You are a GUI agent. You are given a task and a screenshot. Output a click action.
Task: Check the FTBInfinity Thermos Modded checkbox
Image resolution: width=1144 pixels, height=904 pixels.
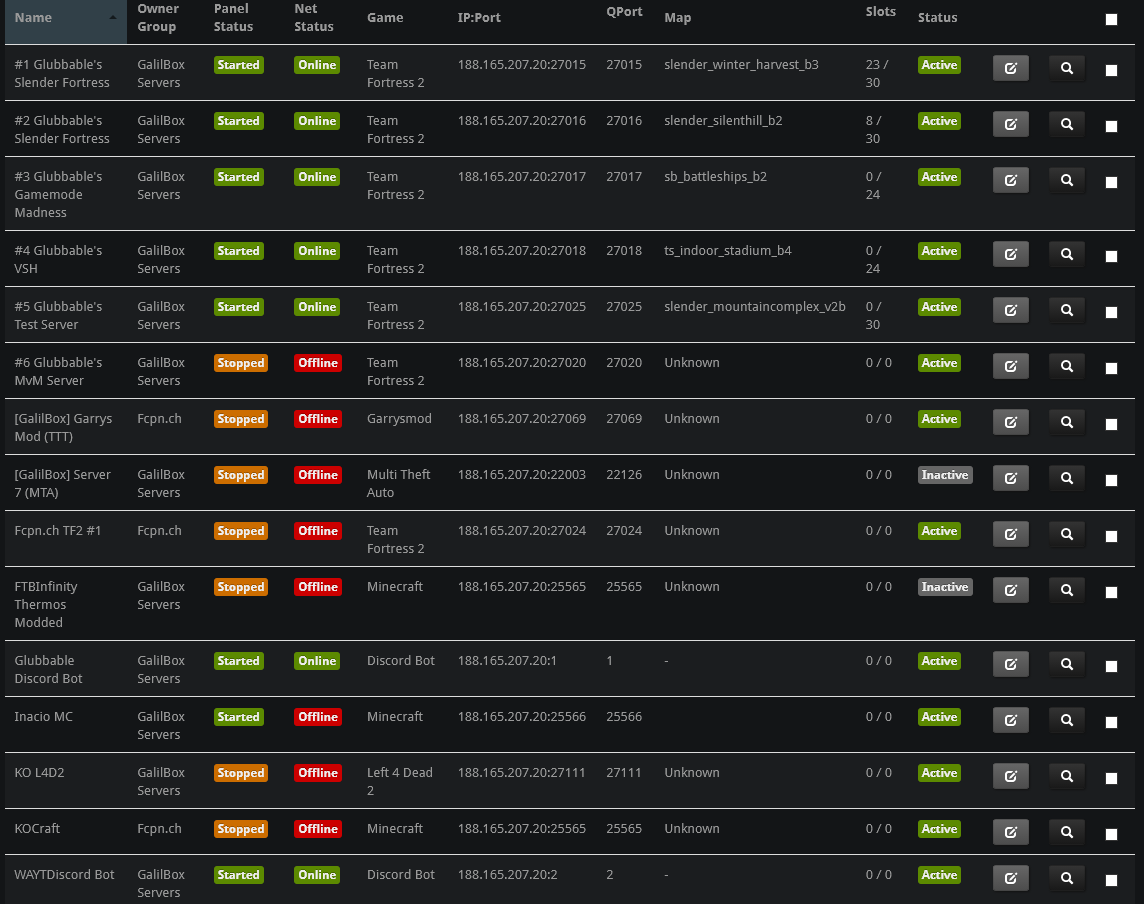pos(1111,592)
